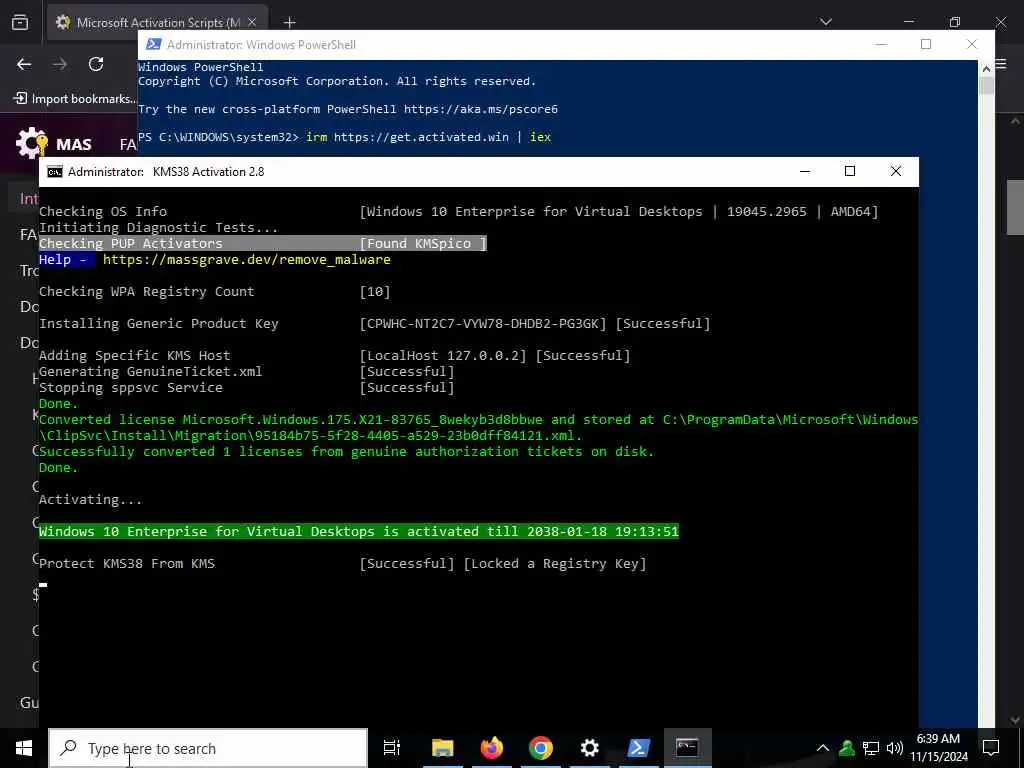Image resolution: width=1024 pixels, height=768 pixels.
Task: Launch Firefox from the taskbar
Action: pos(491,748)
